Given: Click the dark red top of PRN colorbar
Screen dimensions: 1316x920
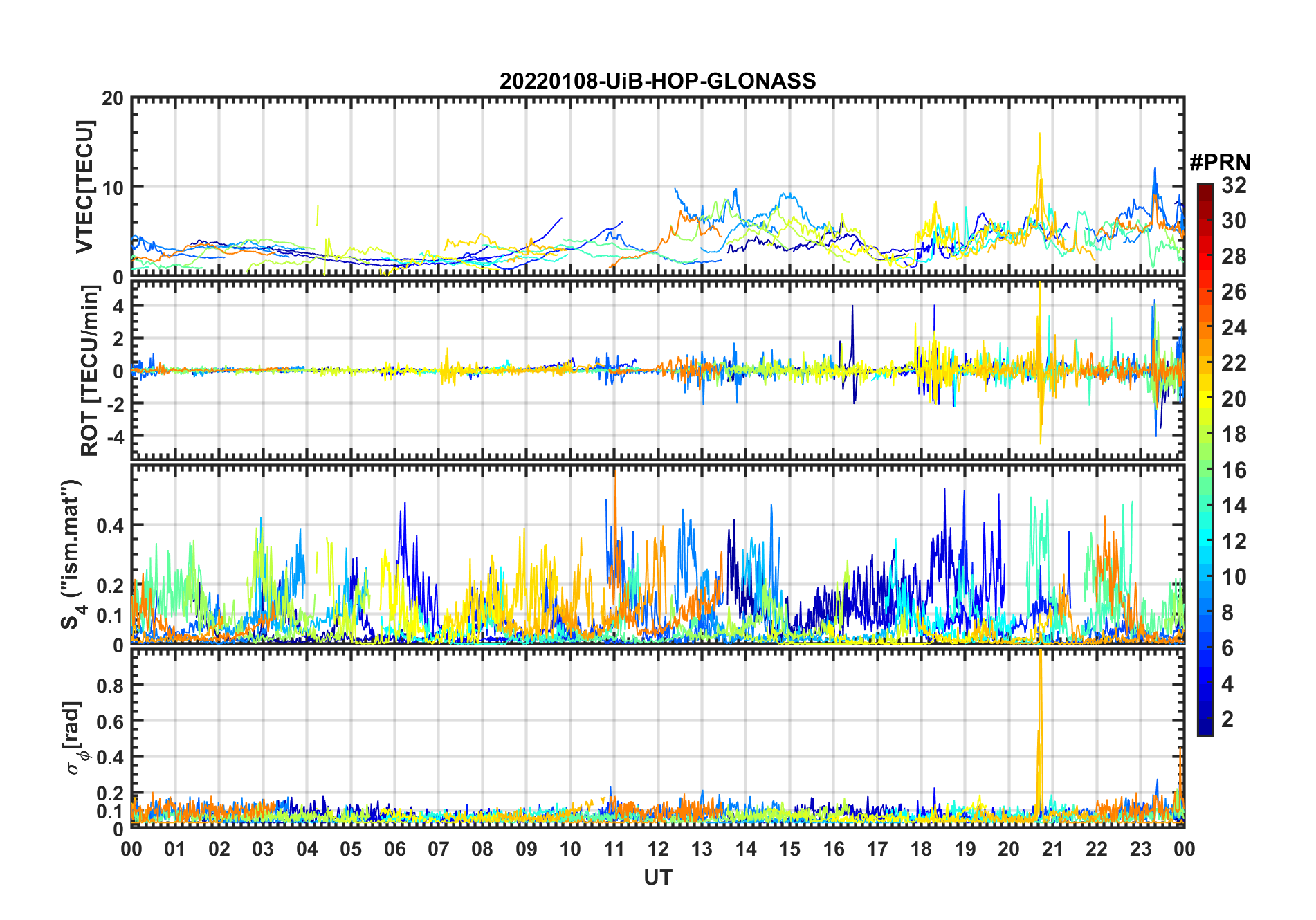Looking at the screenshot, I should coord(1205,192).
